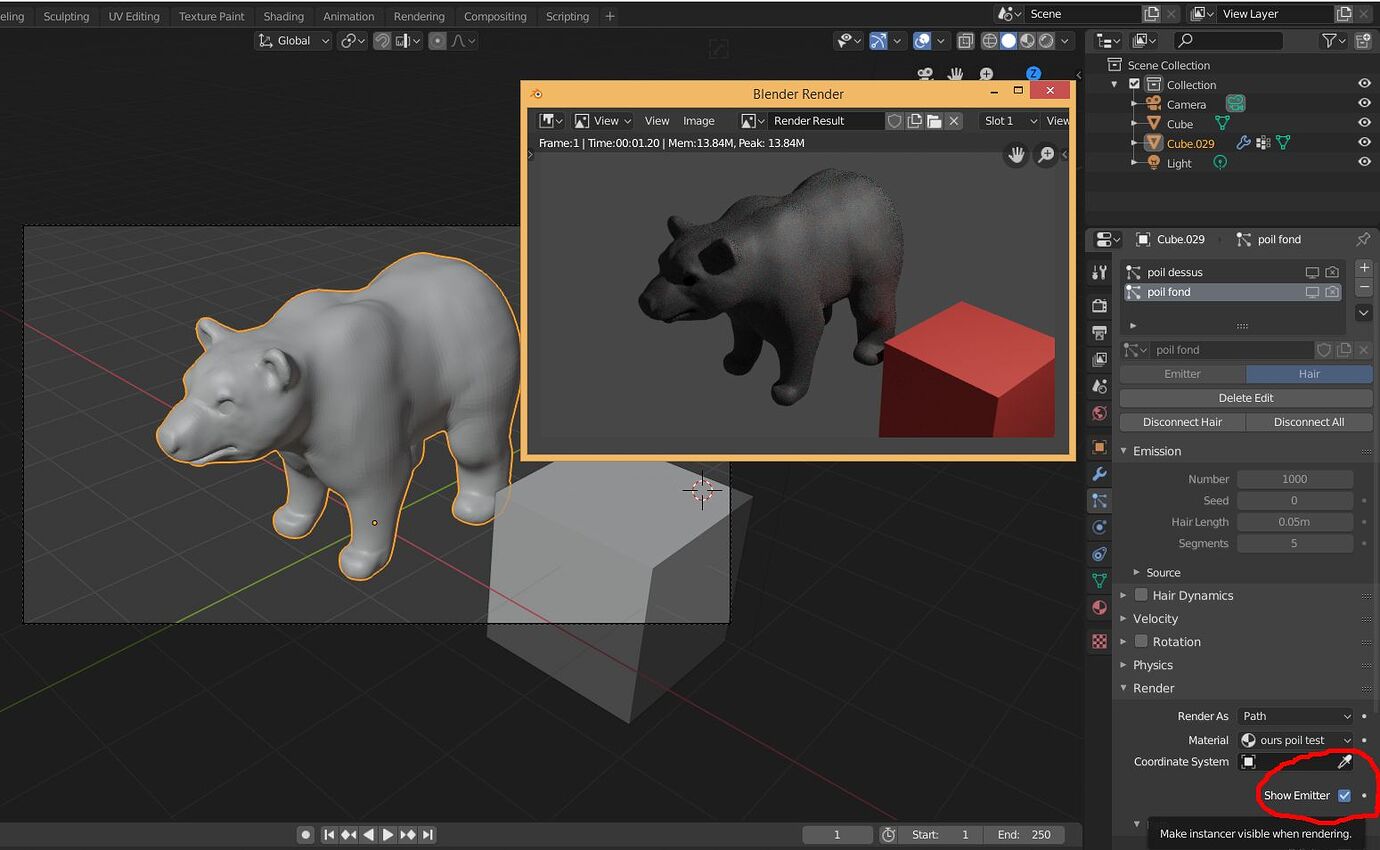Enable the Rotation checkbox
This screenshot has width=1380, height=850.
click(x=1141, y=641)
